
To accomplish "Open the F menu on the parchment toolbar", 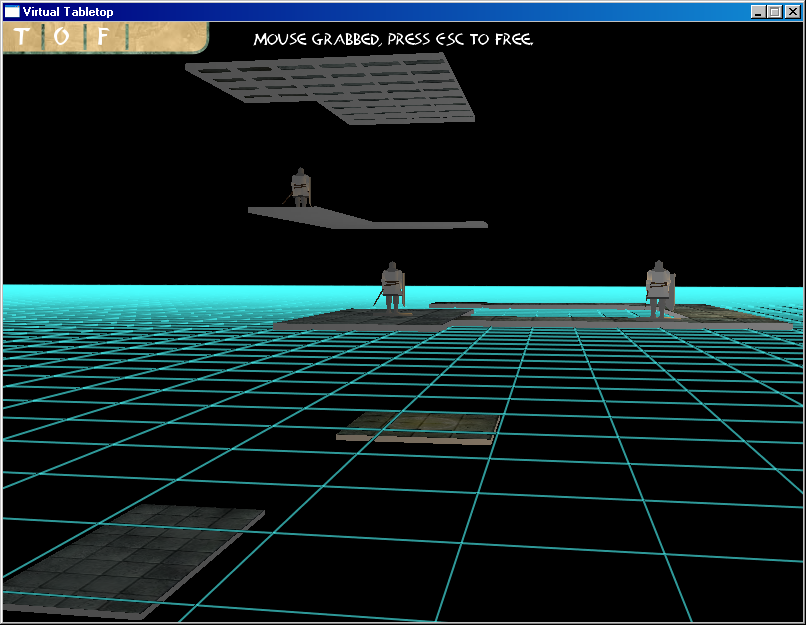I will (103, 36).
